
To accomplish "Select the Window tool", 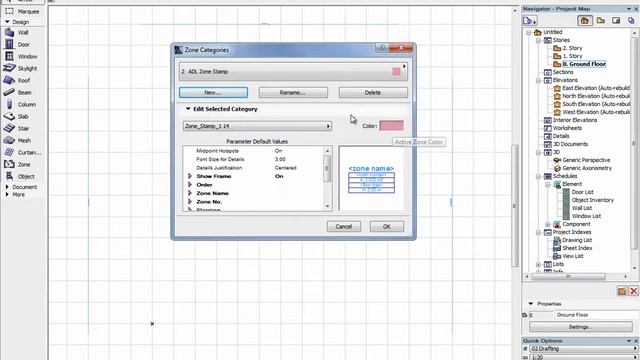I will tap(22, 56).
